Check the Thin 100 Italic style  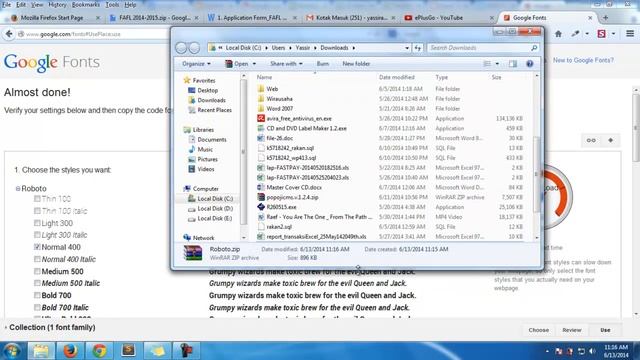pyautogui.click(x=37, y=211)
